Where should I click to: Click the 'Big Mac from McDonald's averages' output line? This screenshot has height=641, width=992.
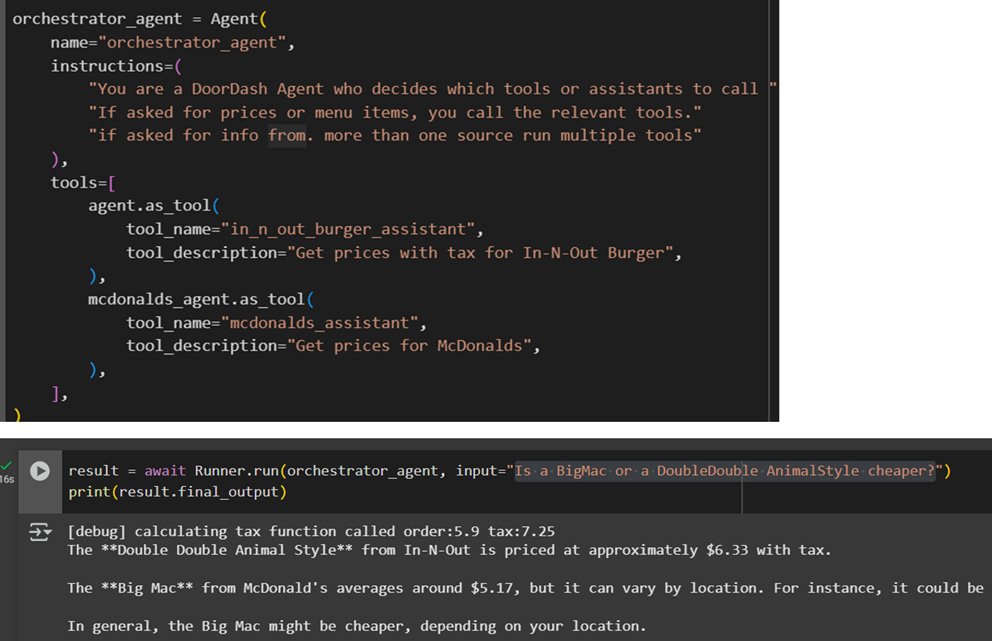[526, 588]
